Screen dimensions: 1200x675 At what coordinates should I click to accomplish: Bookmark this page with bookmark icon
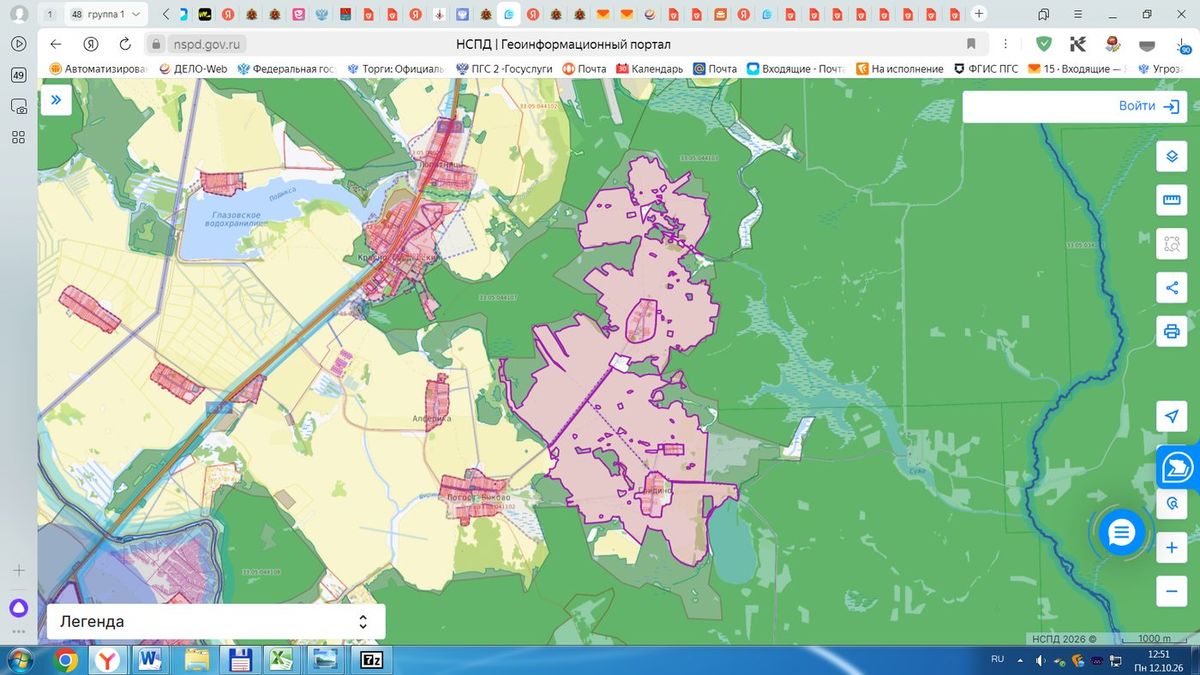click(x=971, y=44)
